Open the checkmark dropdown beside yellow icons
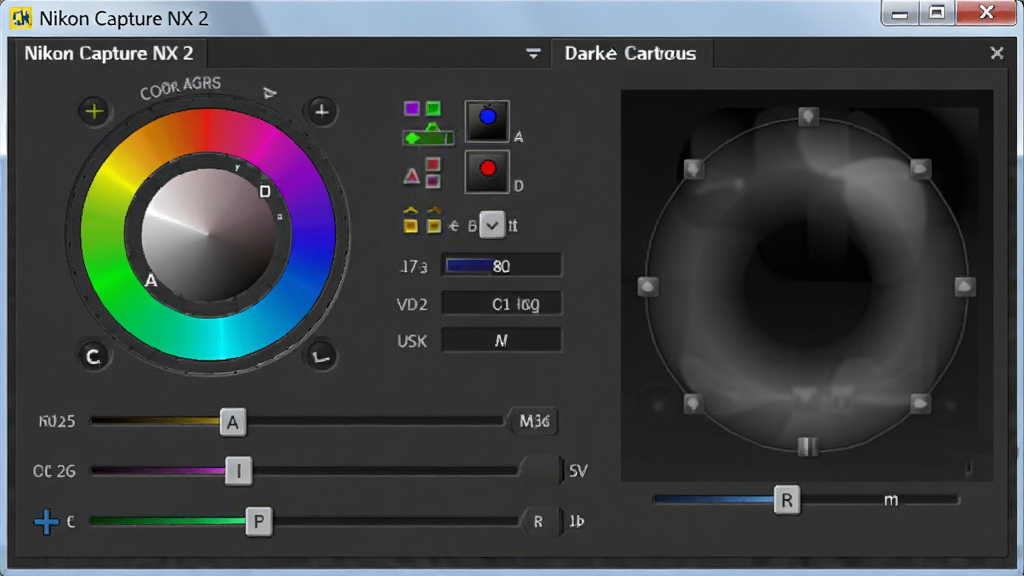 point(492,225)
